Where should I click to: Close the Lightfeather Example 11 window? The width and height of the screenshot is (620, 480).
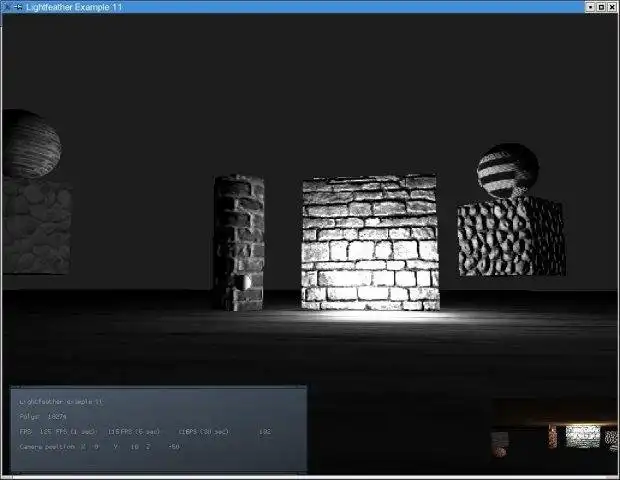coord(612,6)
